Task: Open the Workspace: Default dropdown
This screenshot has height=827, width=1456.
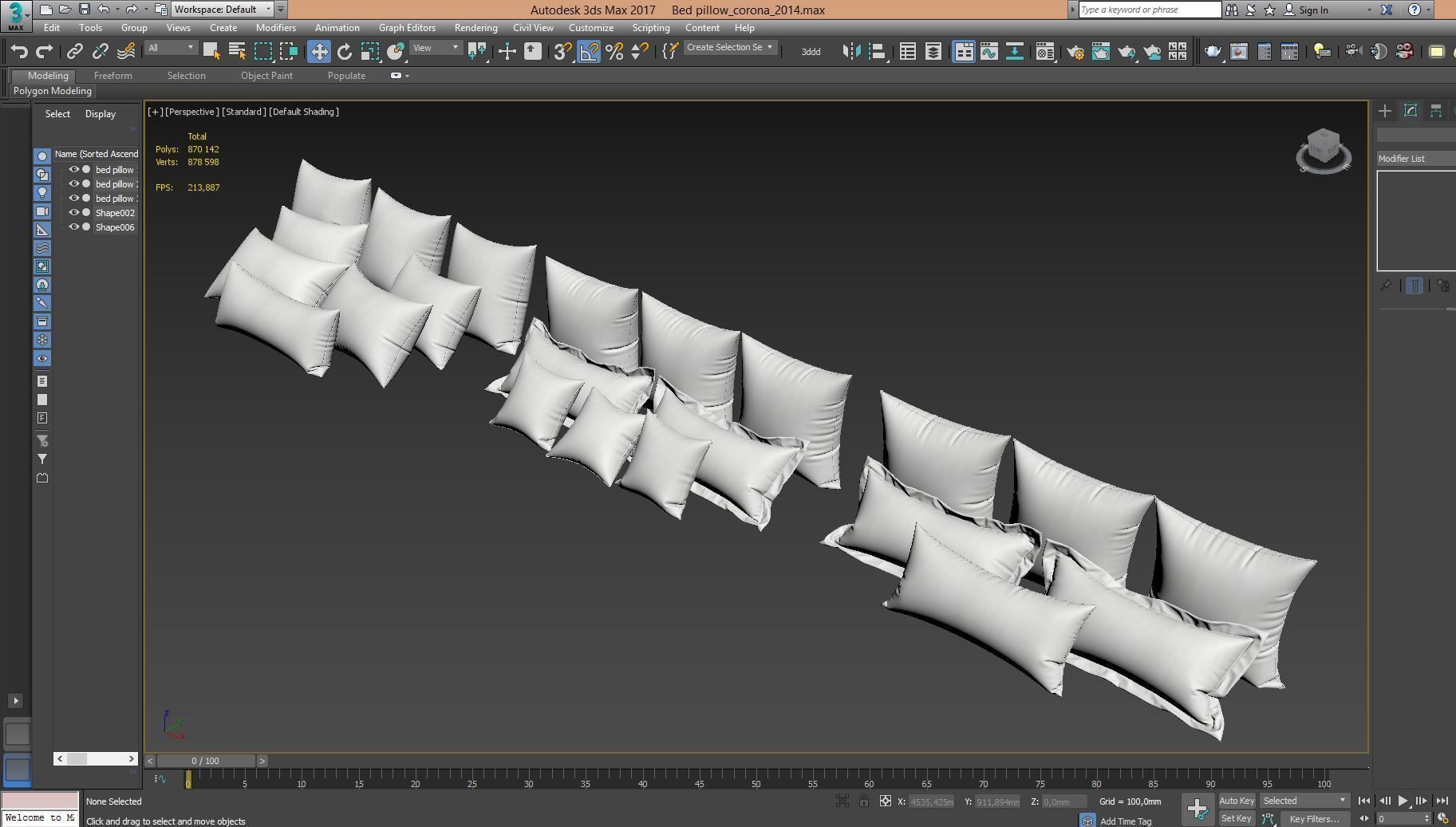Action: (223, 10)
